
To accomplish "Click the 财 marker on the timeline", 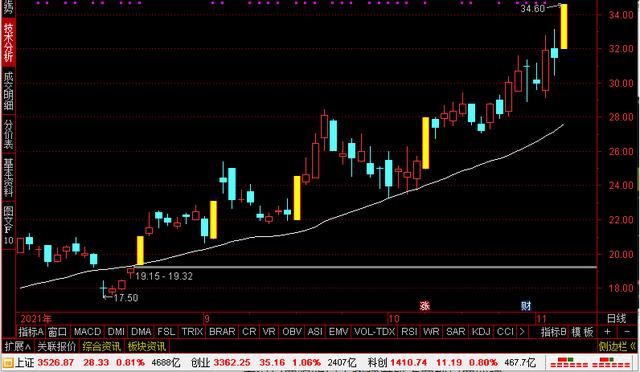I will [526, 305].
